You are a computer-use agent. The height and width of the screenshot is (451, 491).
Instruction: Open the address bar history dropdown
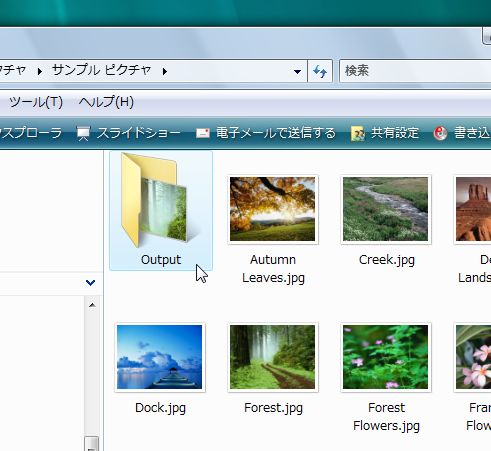point(297,71)
